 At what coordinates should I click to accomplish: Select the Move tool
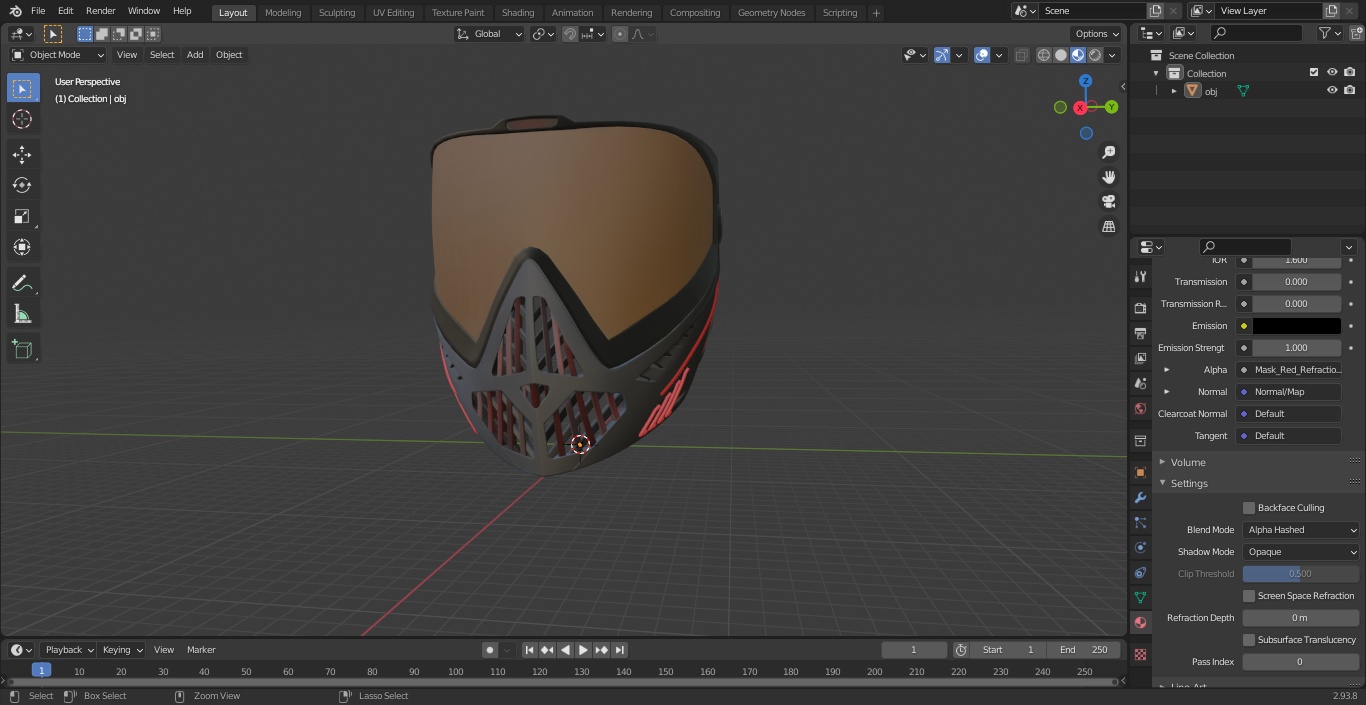pos(22,154)
